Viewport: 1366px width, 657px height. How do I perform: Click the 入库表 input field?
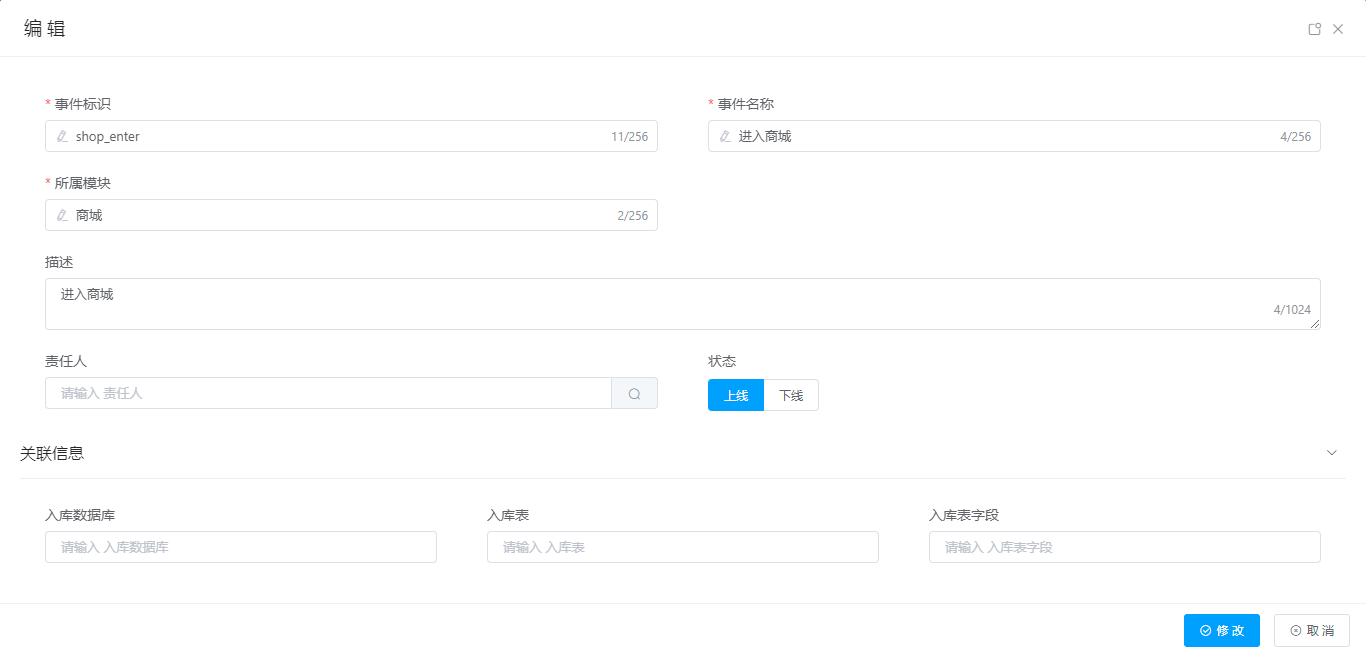682,547
